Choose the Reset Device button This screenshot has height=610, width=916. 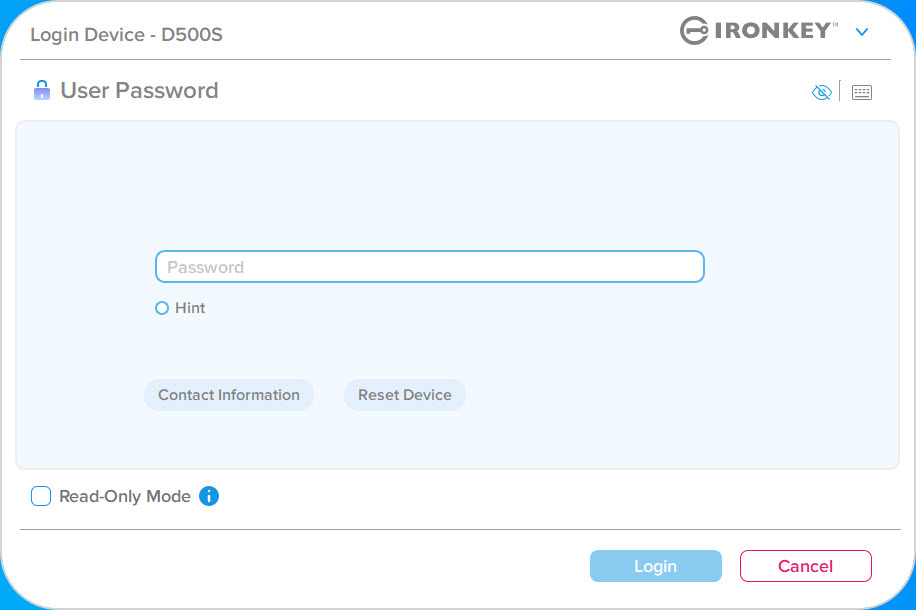404,395
